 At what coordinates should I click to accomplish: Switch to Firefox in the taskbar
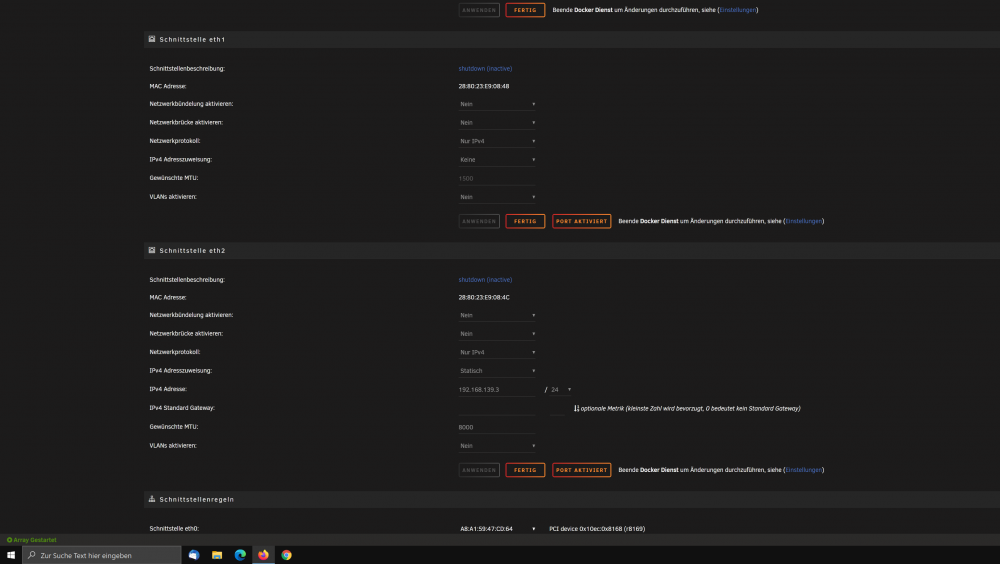(263, 555)
